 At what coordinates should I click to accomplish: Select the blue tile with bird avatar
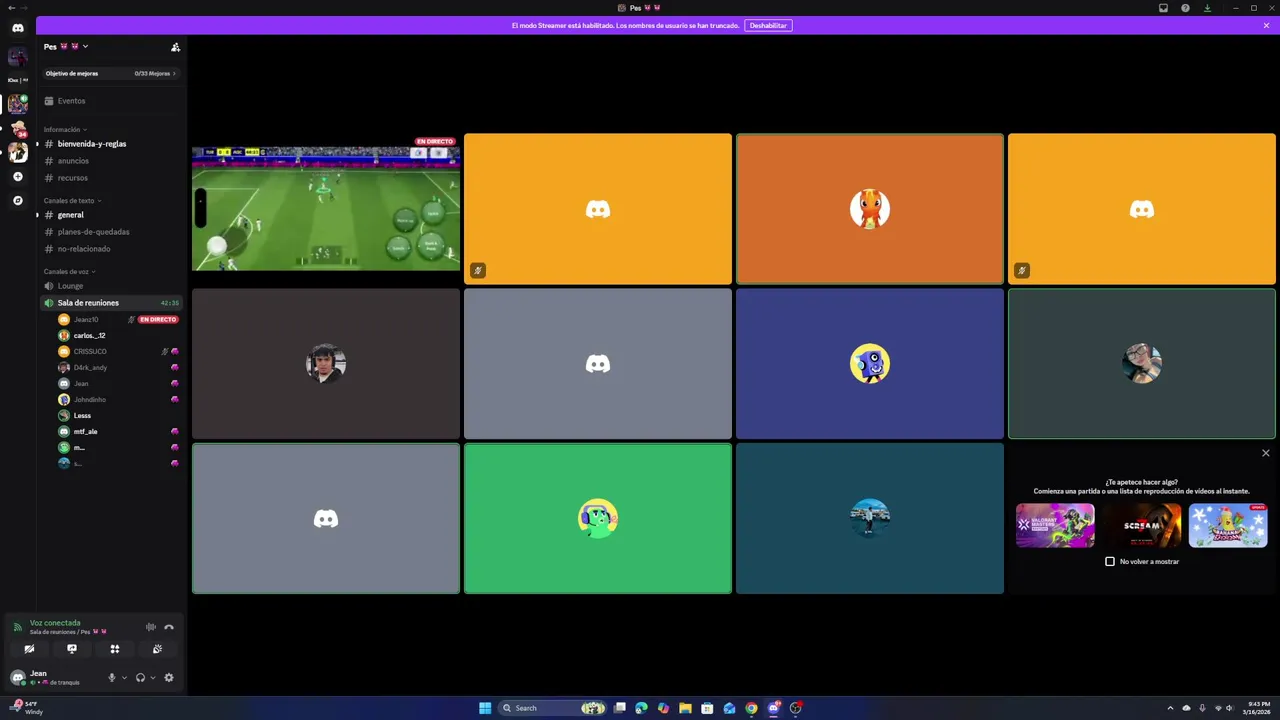click(x=870, y=364)
